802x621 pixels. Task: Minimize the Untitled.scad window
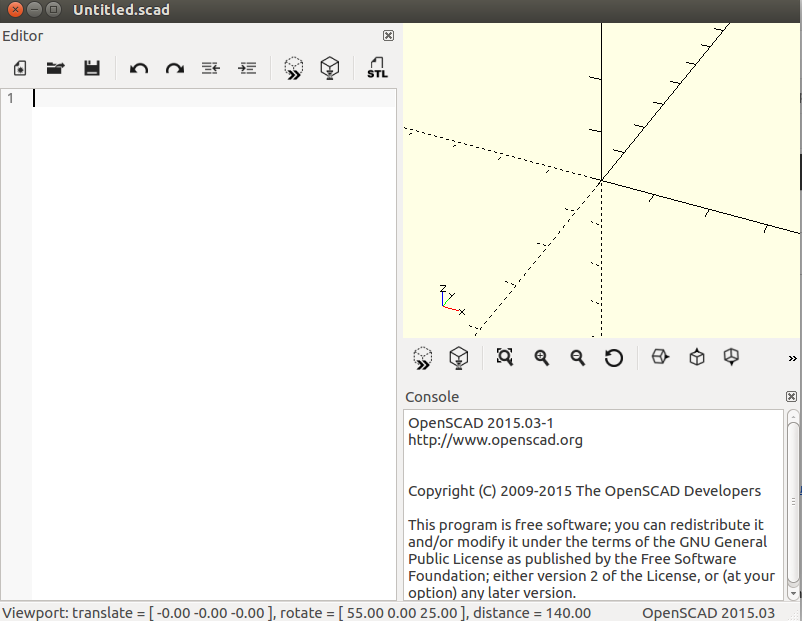[x=34, y=9]
